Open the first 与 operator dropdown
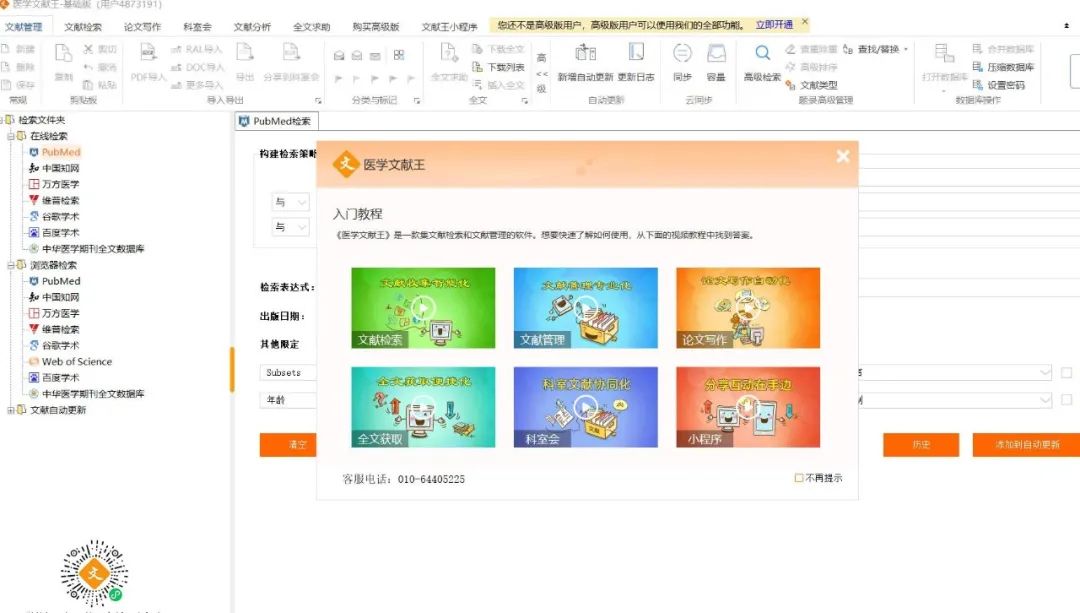The width and height of the screenshot is (1080, 613). click(x=290, y=202)
